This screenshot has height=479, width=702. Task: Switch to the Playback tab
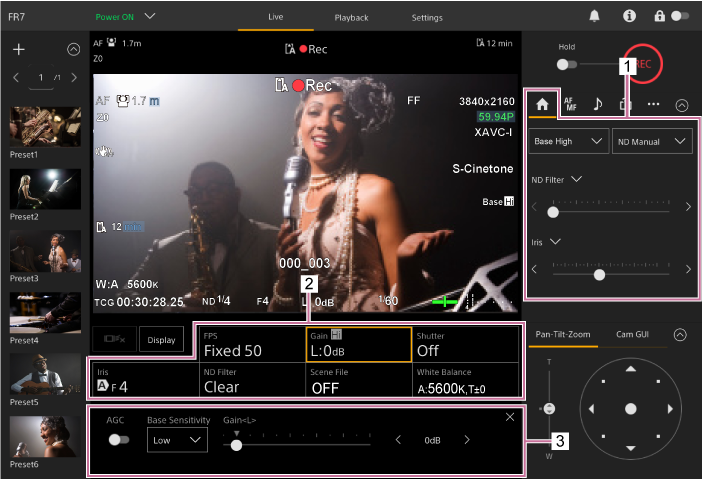pyautogui.click(x=350, y=18)
